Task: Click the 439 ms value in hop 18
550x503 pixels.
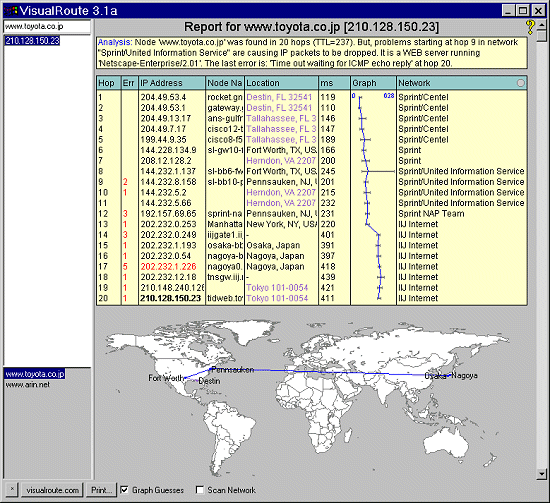Action: 328,277
